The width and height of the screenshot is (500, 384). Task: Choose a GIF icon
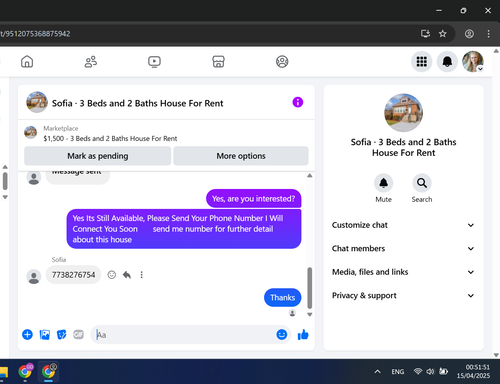coord(79,334)
